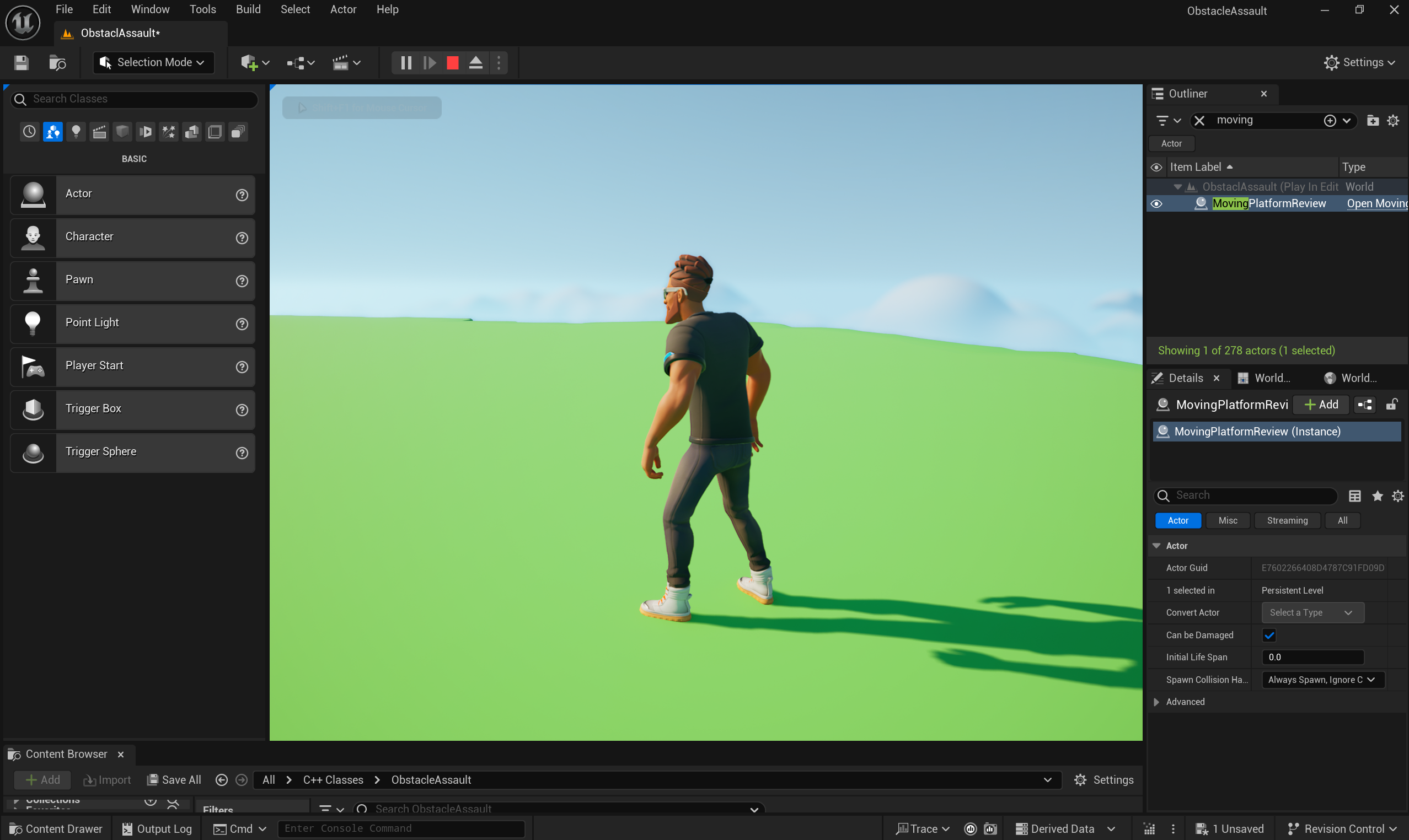Open the Blueprint toolbar dropdown icon
1409x840 pixels.
pyautogui.click(x=299, y=63)
